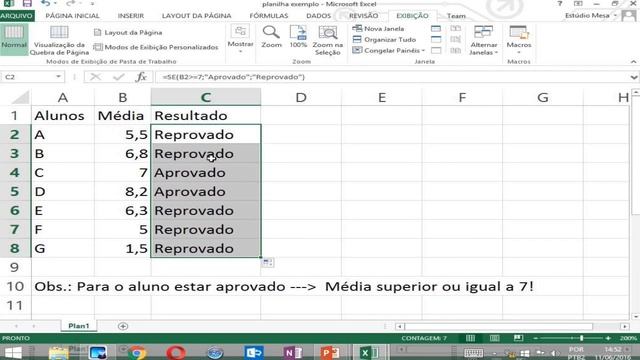640x360 pixels.
Task: Switch to the Team tab
Action: 456,16
